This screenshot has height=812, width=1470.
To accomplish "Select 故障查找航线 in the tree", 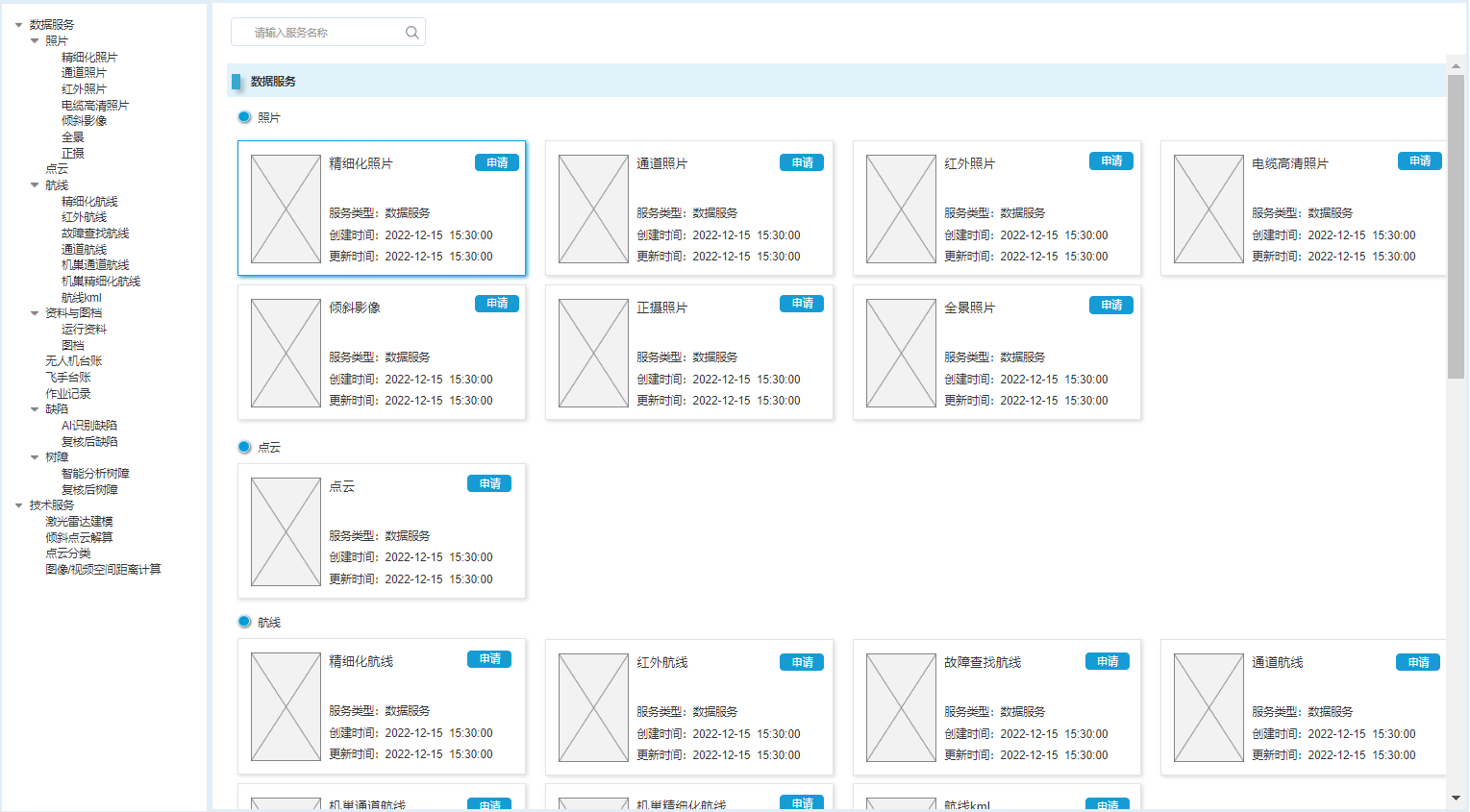I will [x=95, y=234].
